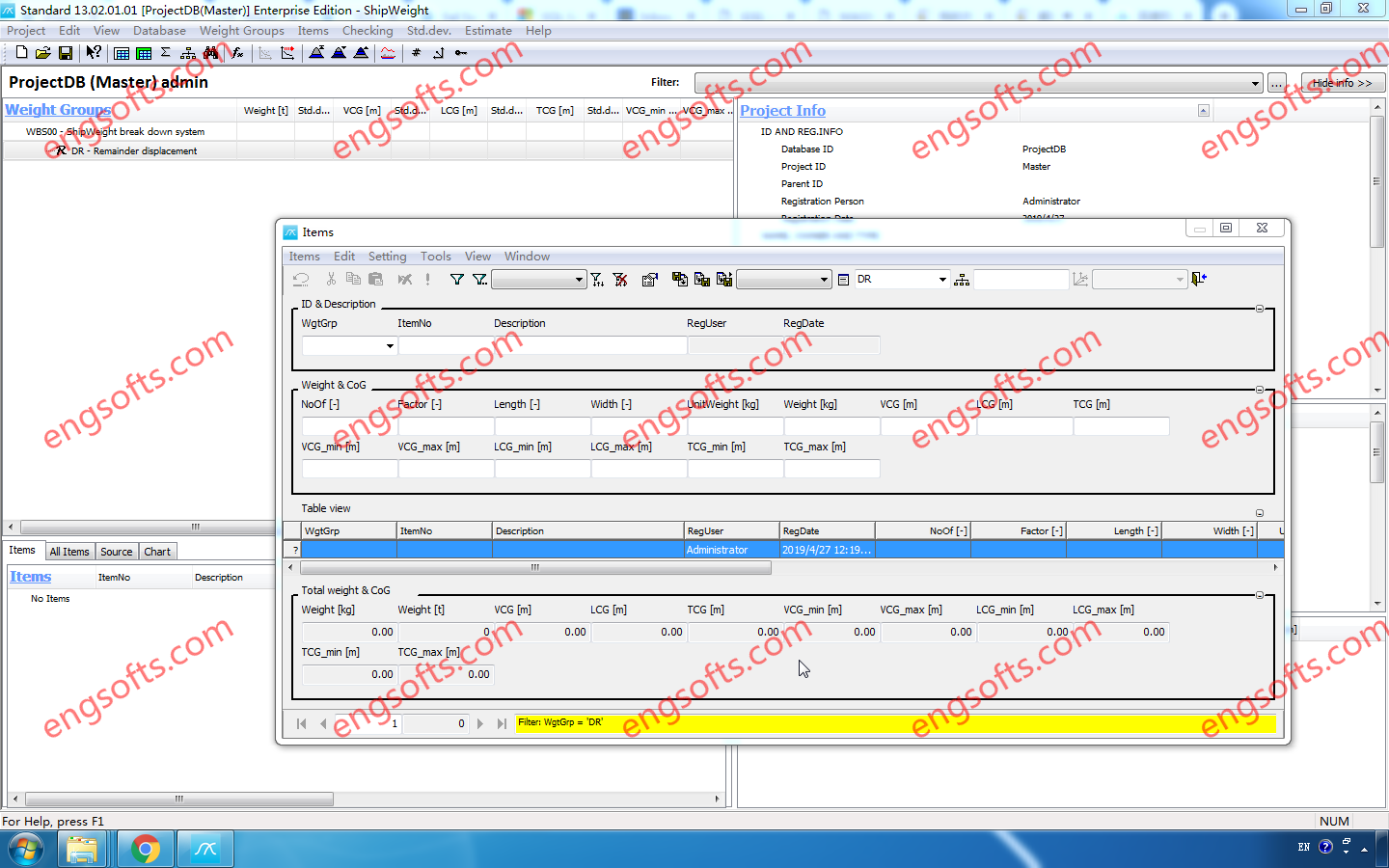
Task: Open the WgtGrp dropdown in ID & Description
Action: (x=390, y=345)
